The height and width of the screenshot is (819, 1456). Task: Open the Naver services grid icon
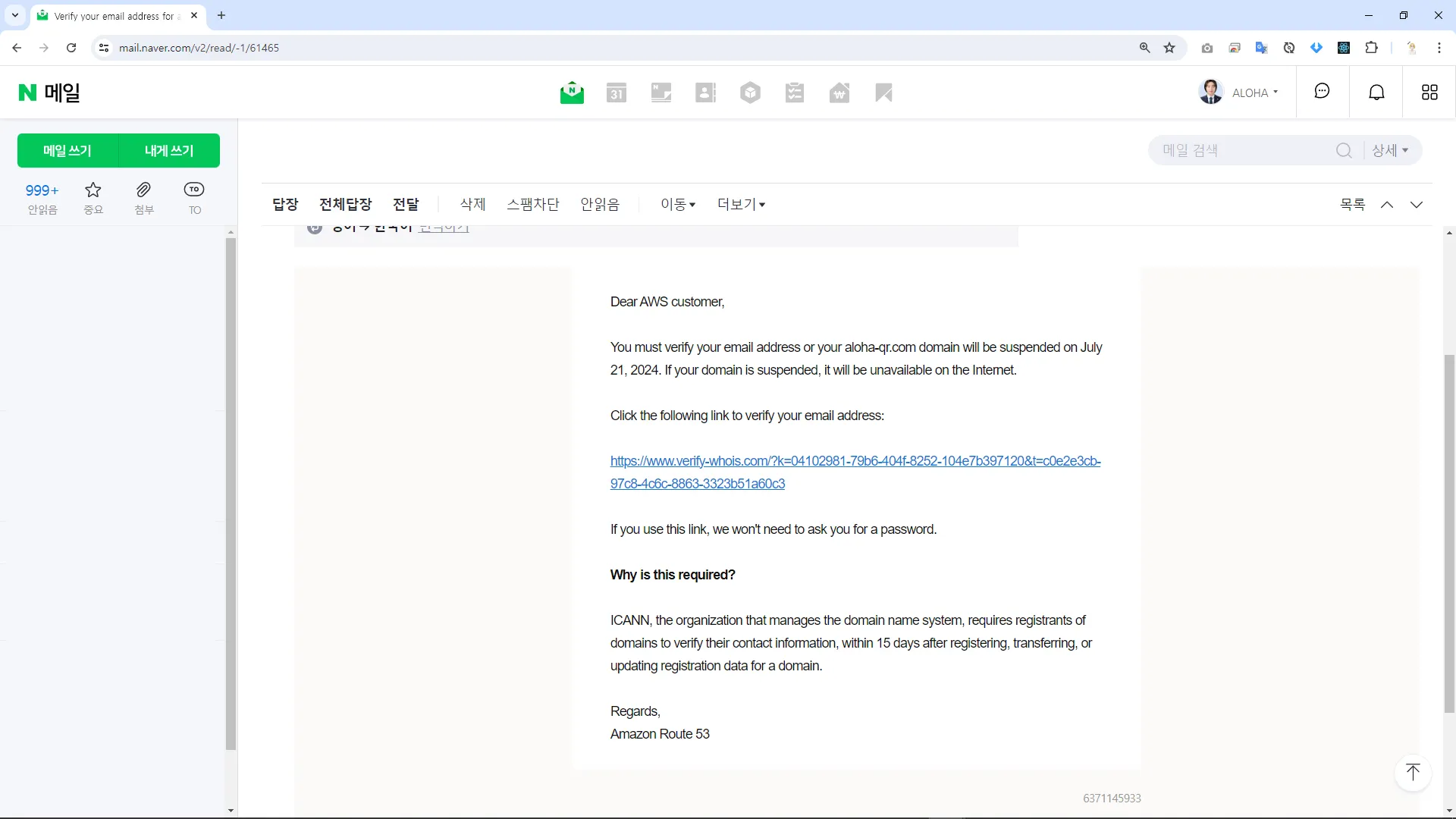click(x=1429, y=92)
